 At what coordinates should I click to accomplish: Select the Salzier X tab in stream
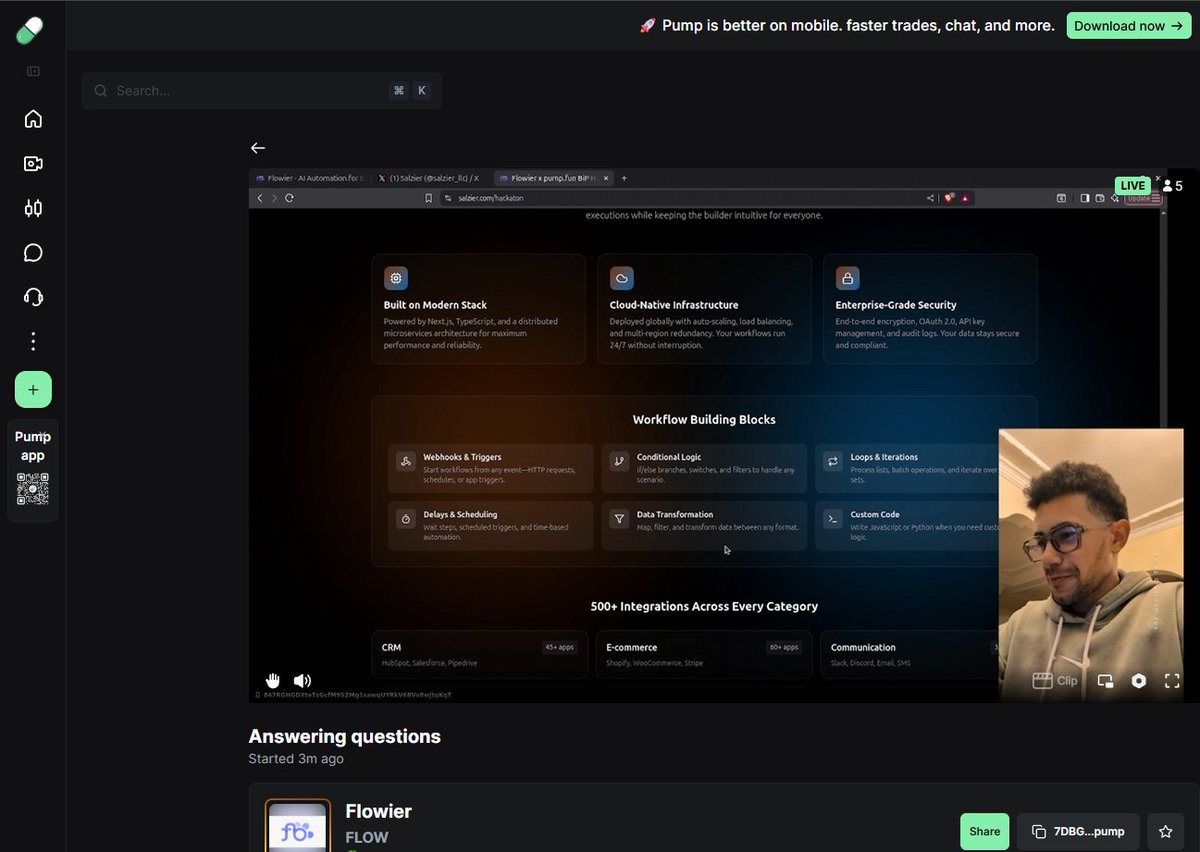click(430, 178)
